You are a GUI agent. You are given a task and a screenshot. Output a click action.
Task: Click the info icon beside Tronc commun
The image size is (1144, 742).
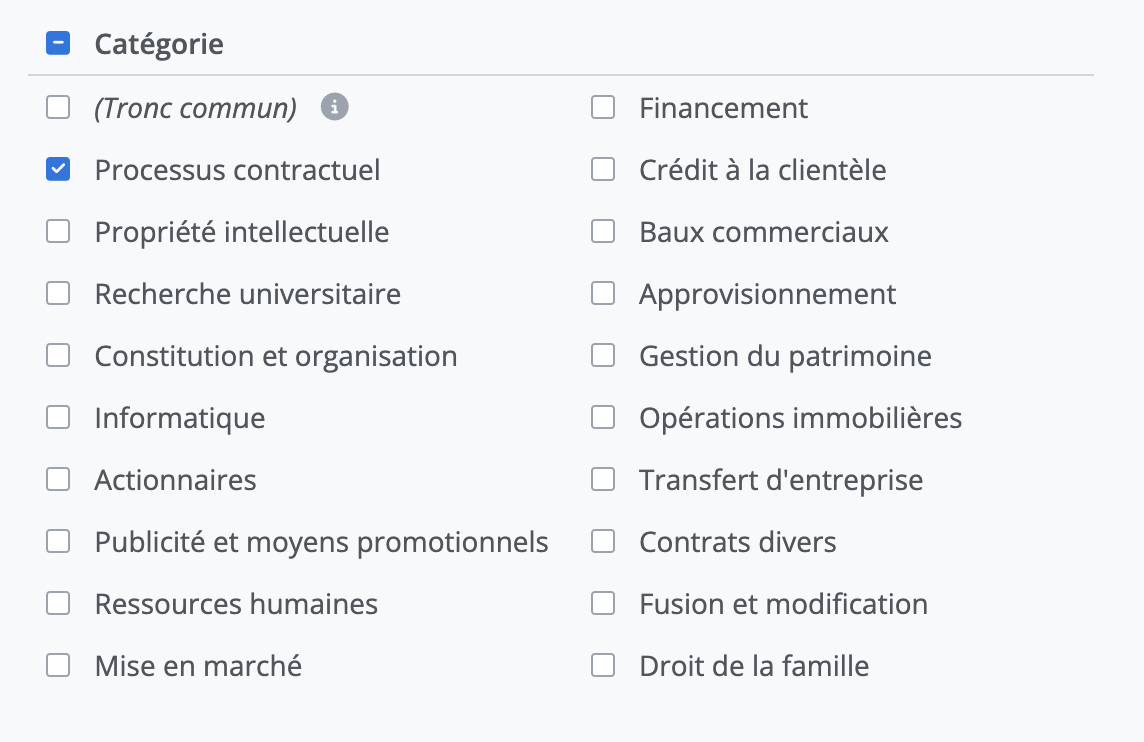(x=335, y=107)
